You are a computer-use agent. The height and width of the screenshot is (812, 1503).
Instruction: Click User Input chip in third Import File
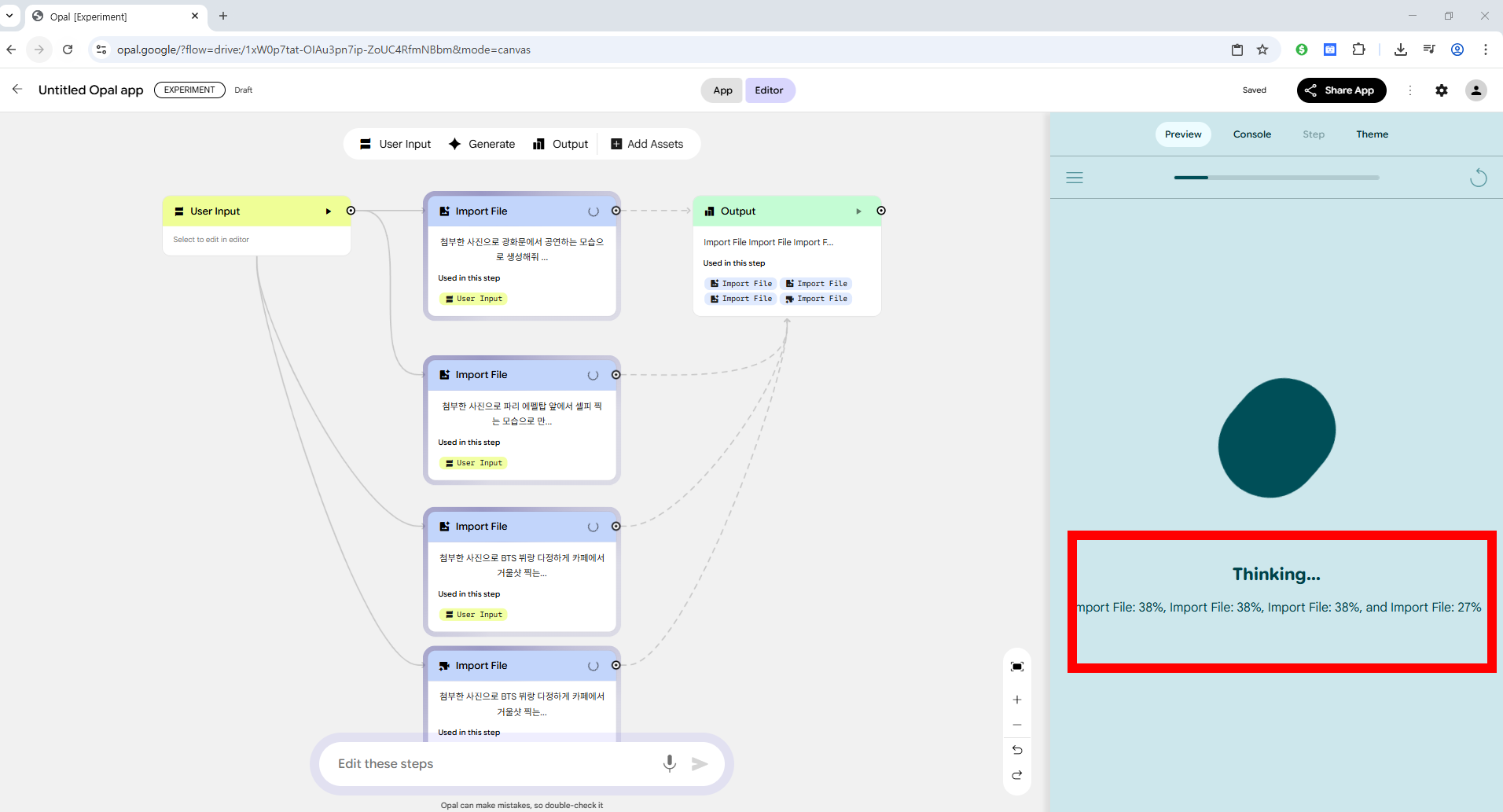474,615
